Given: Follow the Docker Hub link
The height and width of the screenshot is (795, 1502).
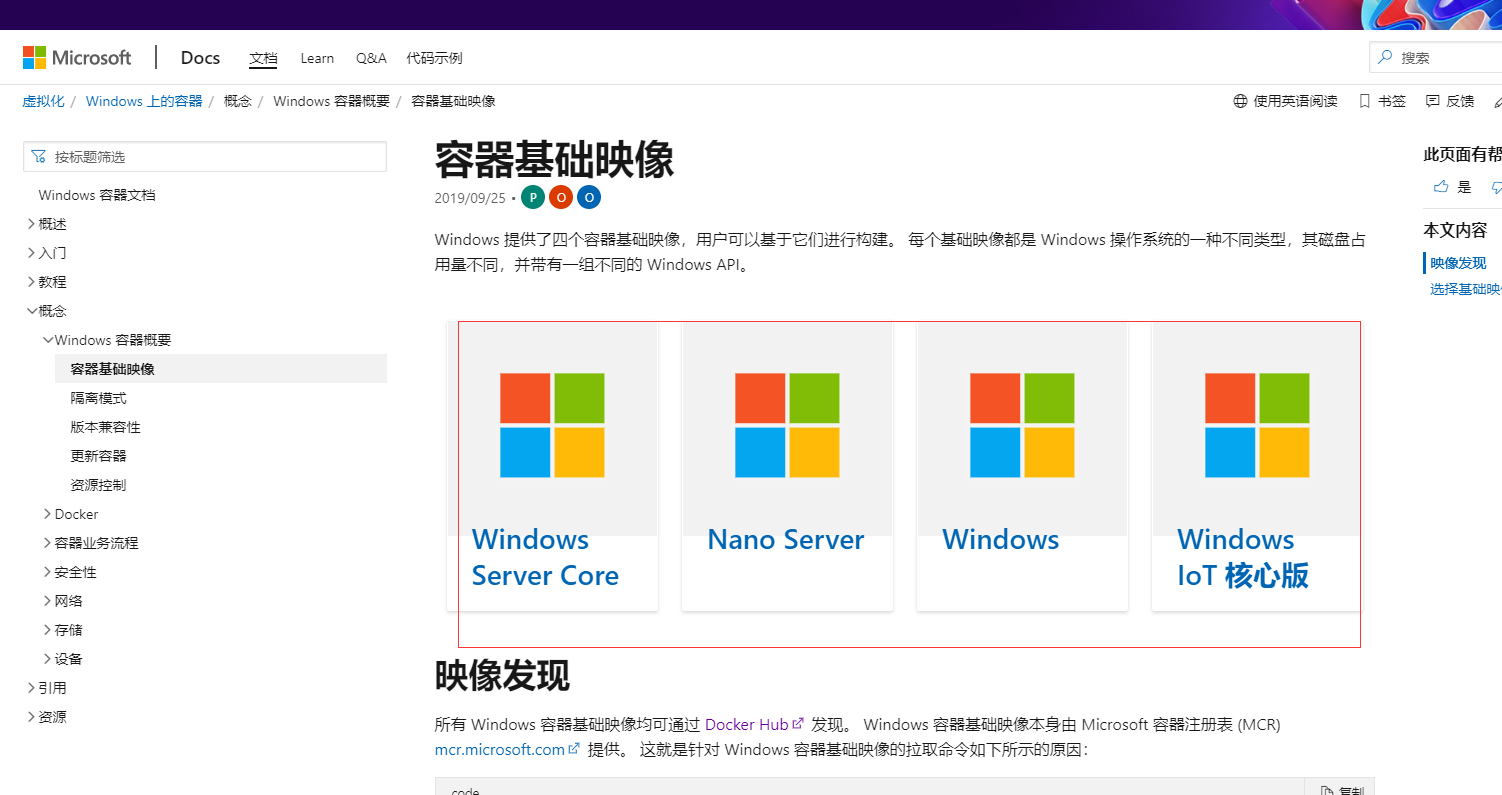Looking at the screenshot, I should tap(754, 724).
